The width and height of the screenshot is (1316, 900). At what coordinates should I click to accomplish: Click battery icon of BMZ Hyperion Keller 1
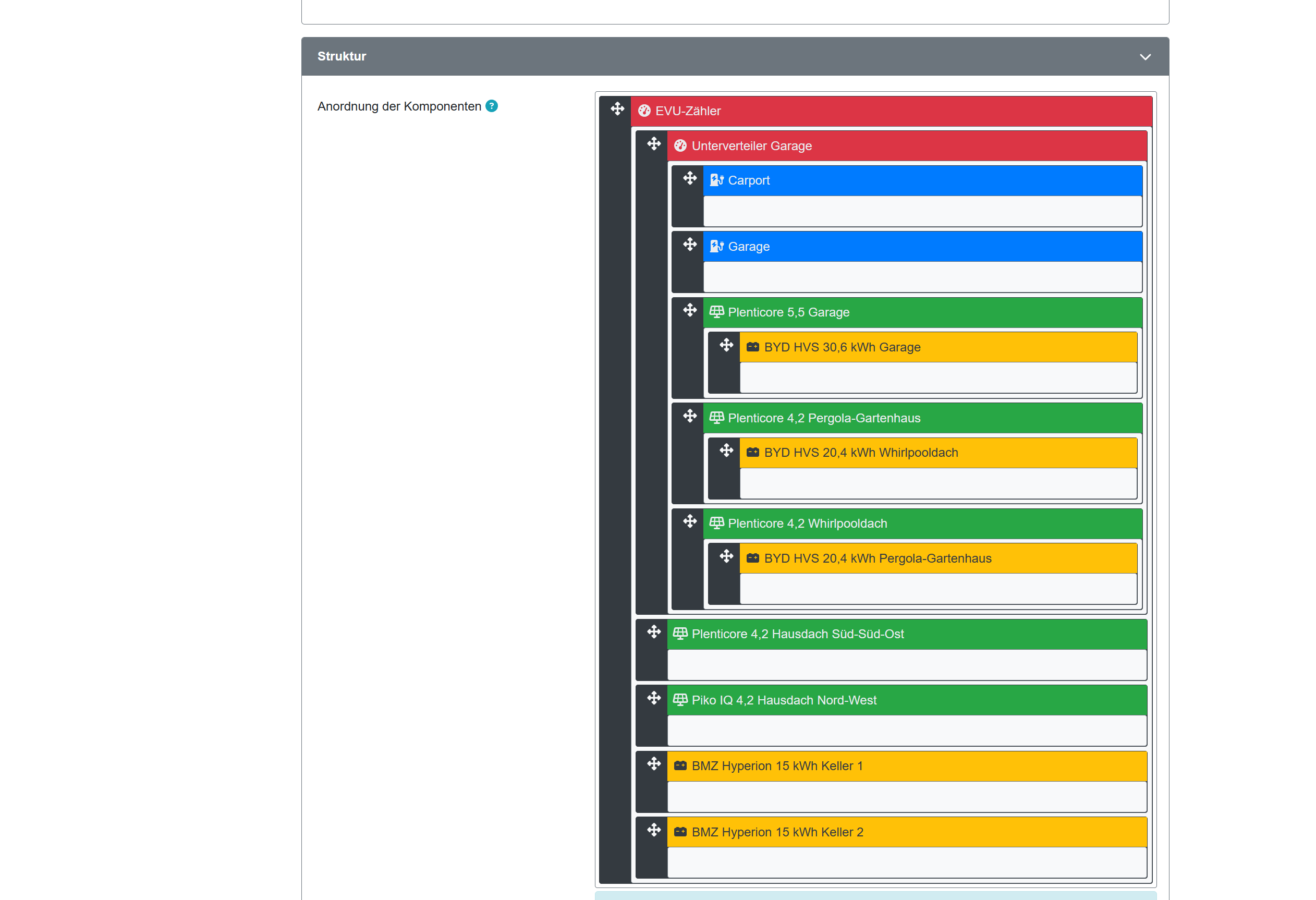(x=680, y=766)
